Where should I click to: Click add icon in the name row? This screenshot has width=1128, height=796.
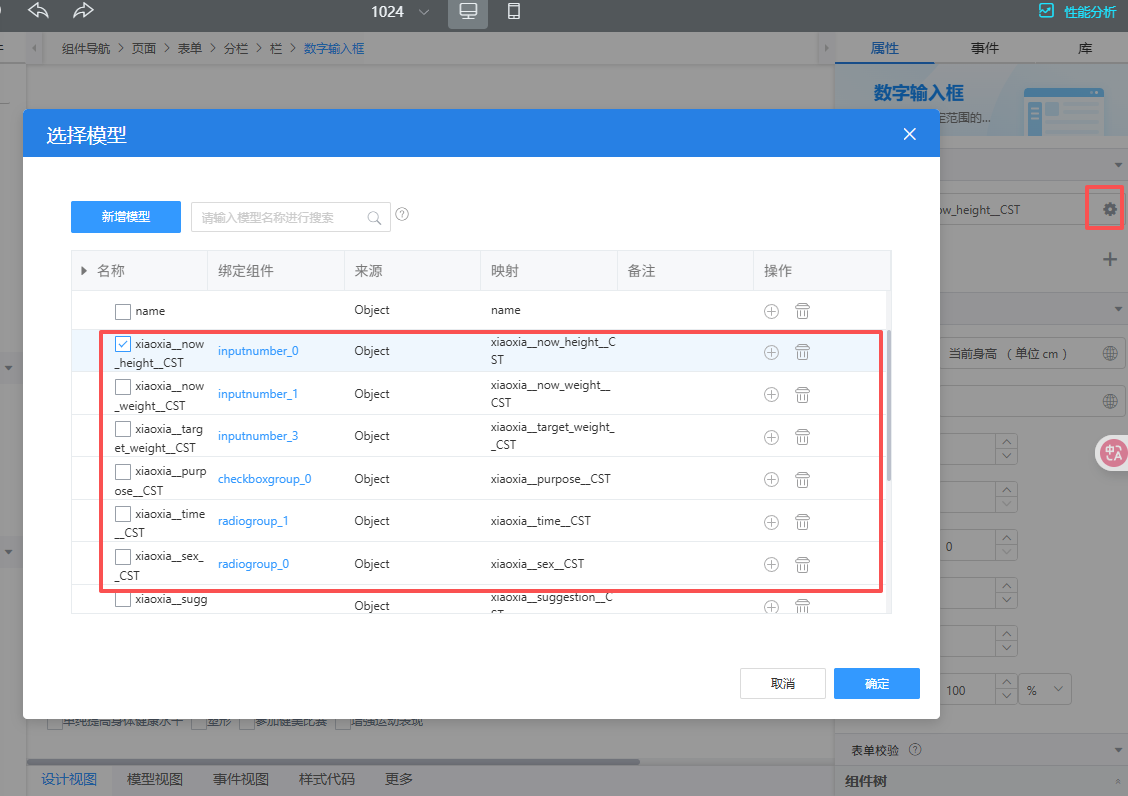771,311
